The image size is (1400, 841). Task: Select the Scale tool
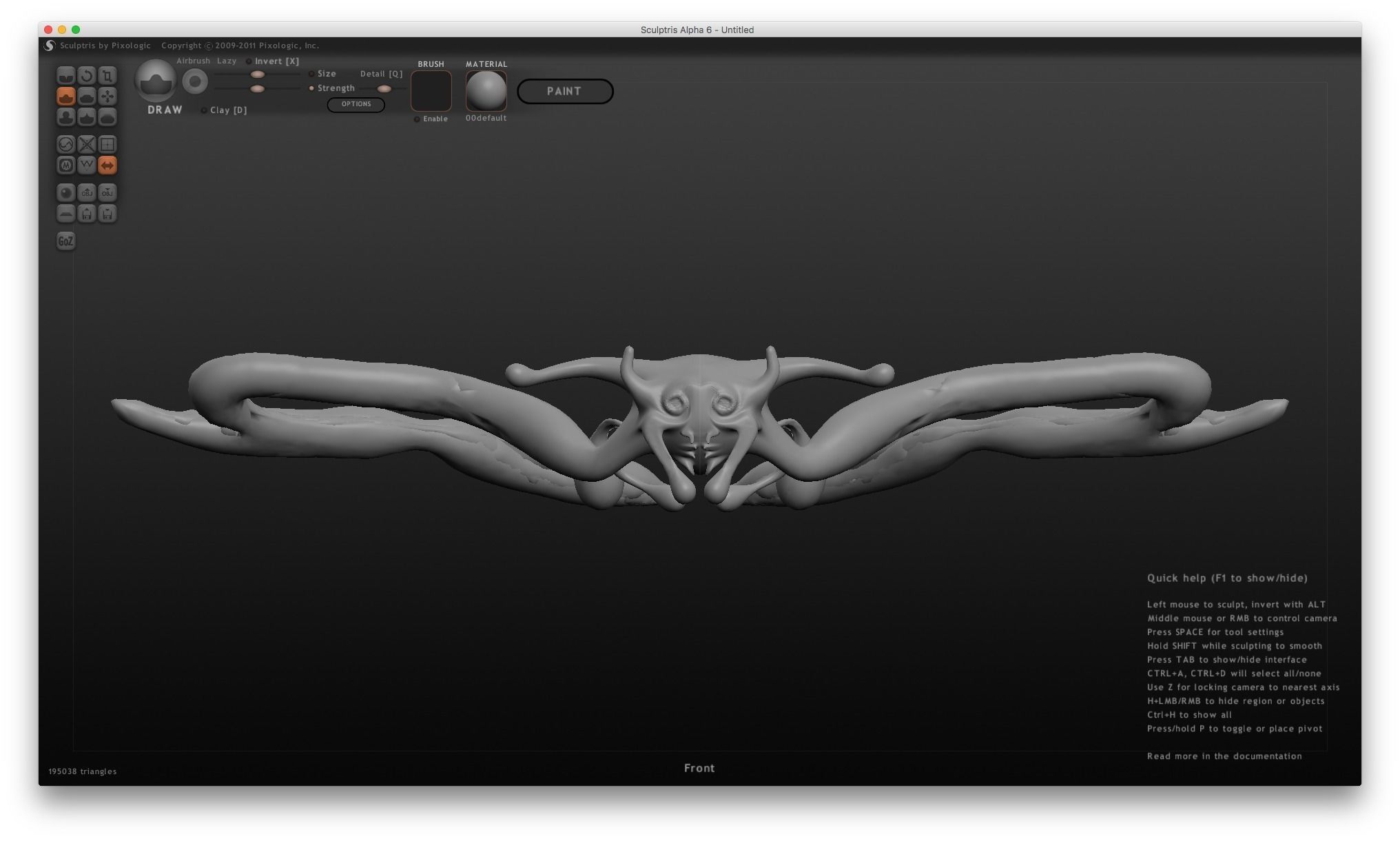click(x=107, y=75)
